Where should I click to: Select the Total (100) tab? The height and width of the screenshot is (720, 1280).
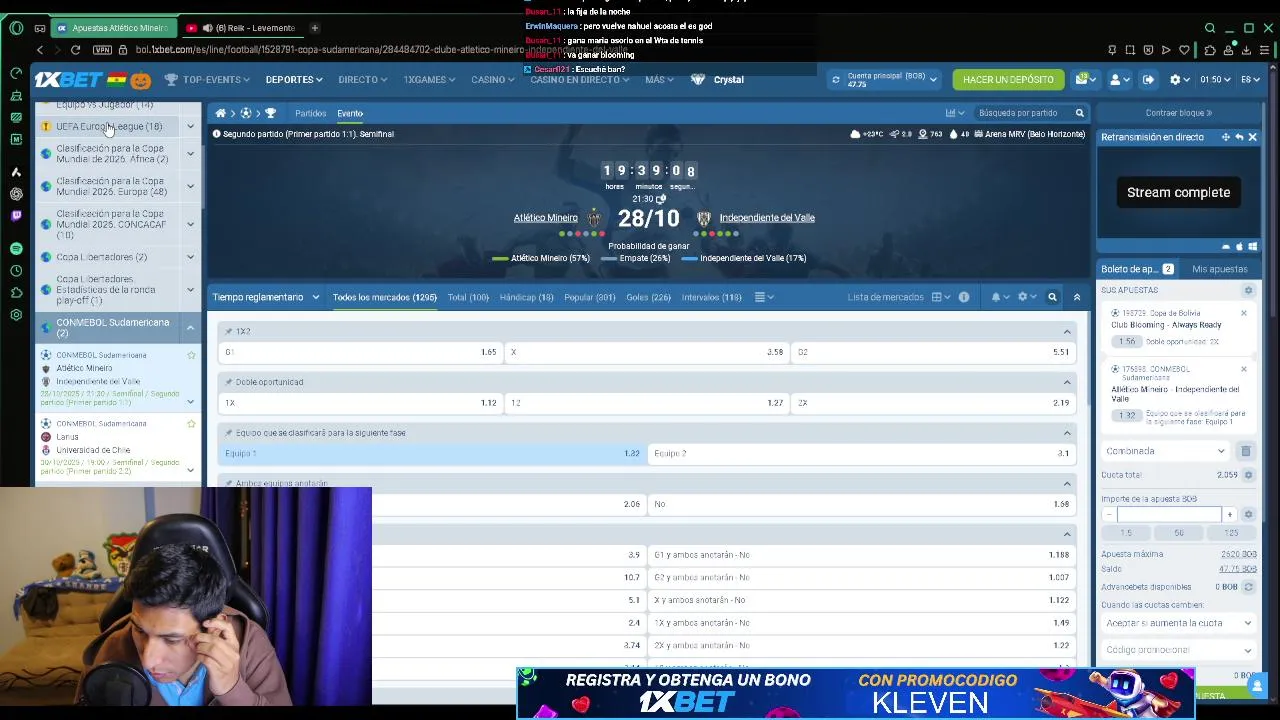[x=468, y=297]
